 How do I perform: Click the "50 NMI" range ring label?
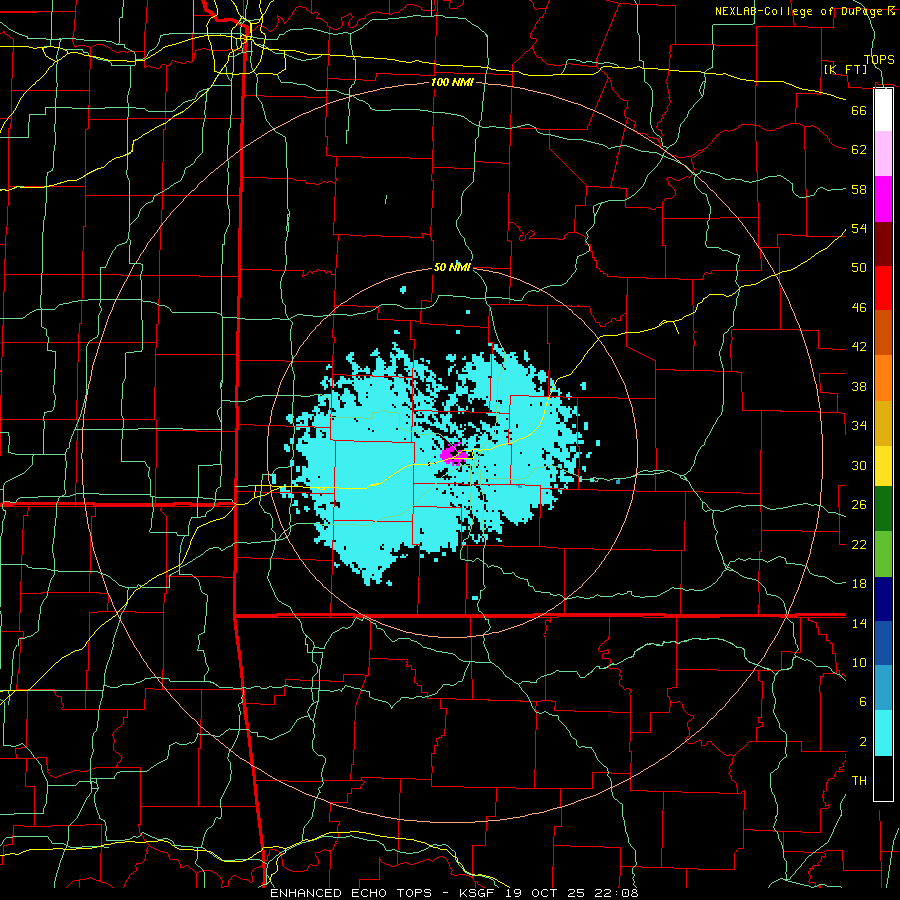[452, 267]
